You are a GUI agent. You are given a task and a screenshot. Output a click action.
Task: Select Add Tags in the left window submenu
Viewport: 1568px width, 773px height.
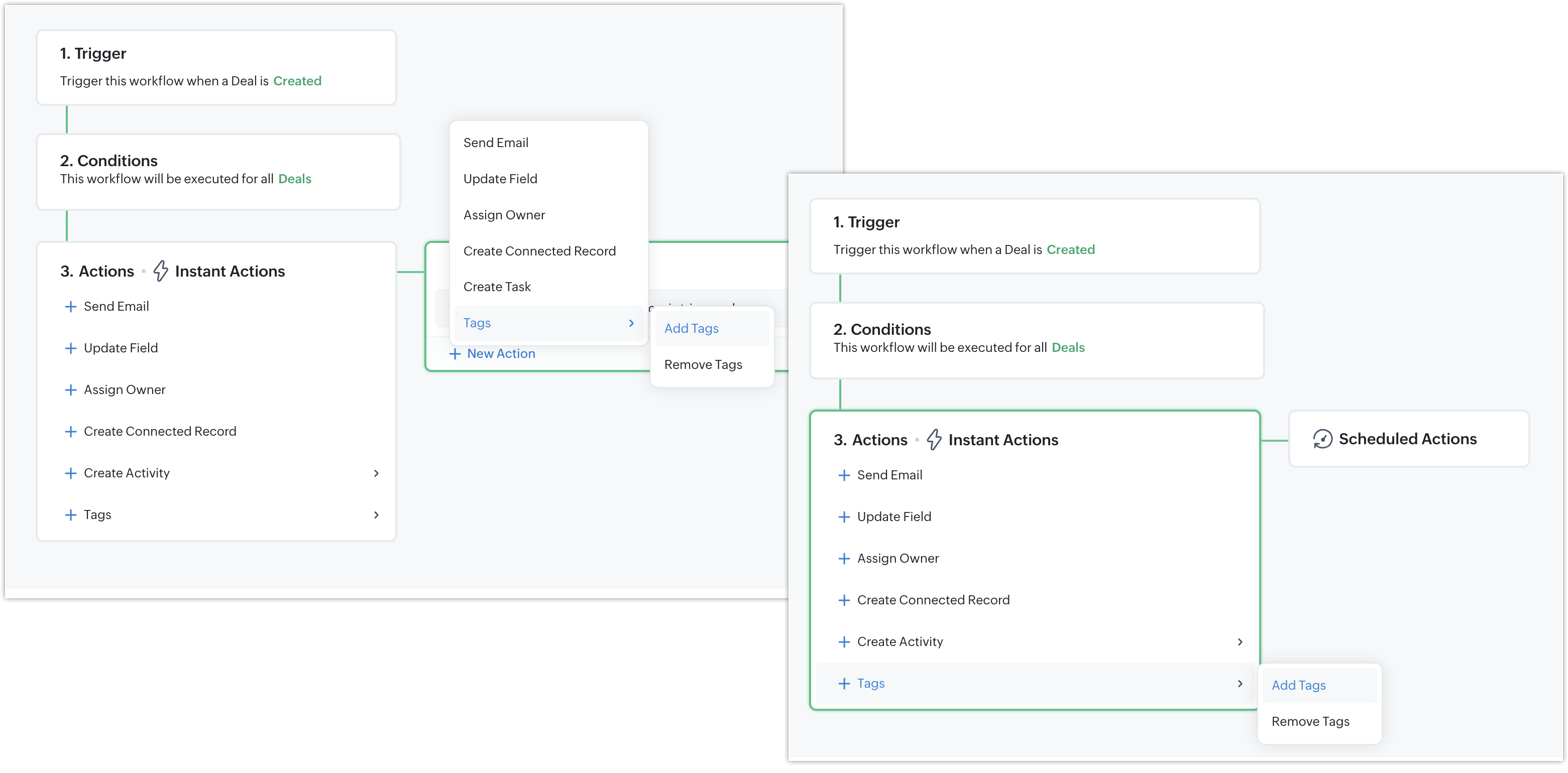coord(712,328)
